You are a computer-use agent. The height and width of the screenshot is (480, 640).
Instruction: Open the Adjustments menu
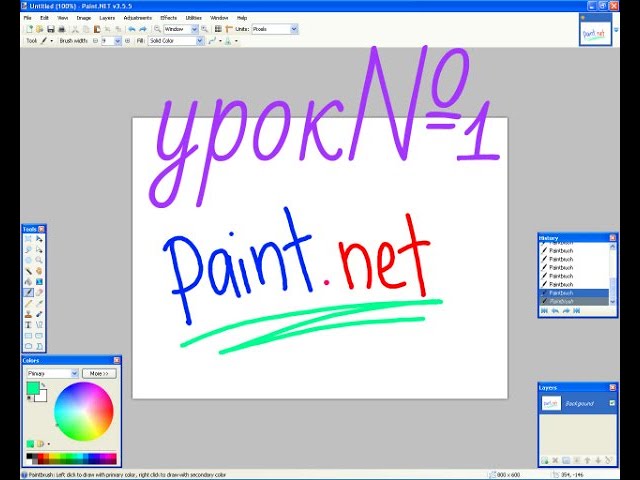[x=138, y=18]
